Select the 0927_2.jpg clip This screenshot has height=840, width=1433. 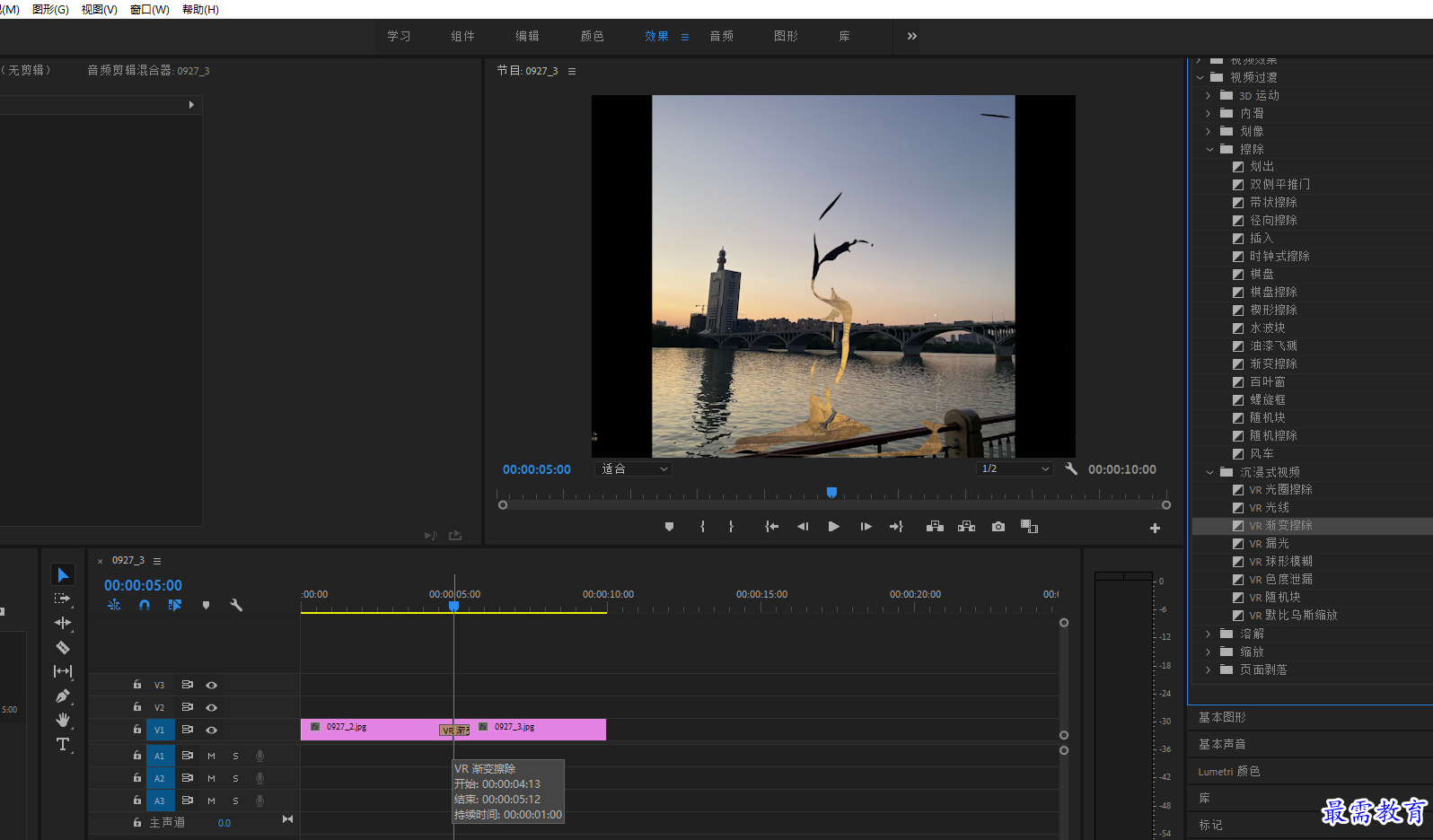click(x=369, y=729)
